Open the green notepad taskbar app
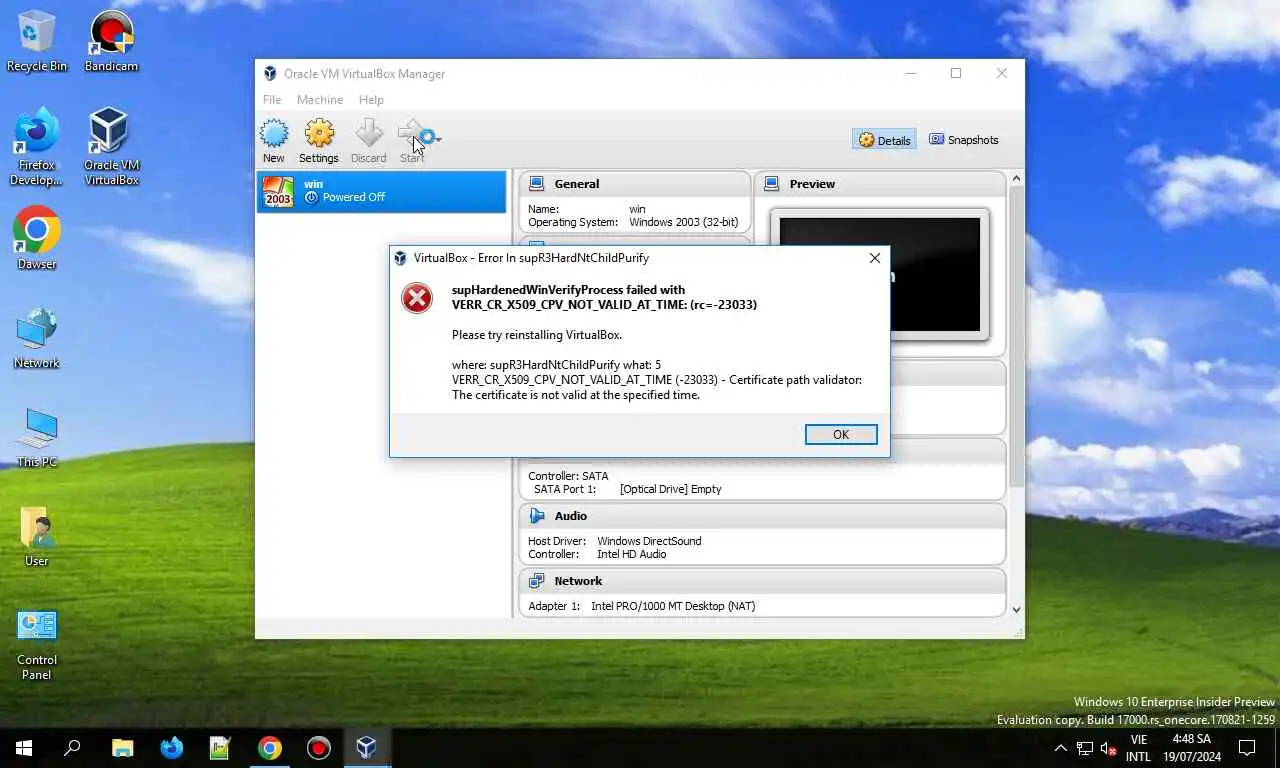The width and height of the screenshot is (1280, 768). click(x=220, y=748)
